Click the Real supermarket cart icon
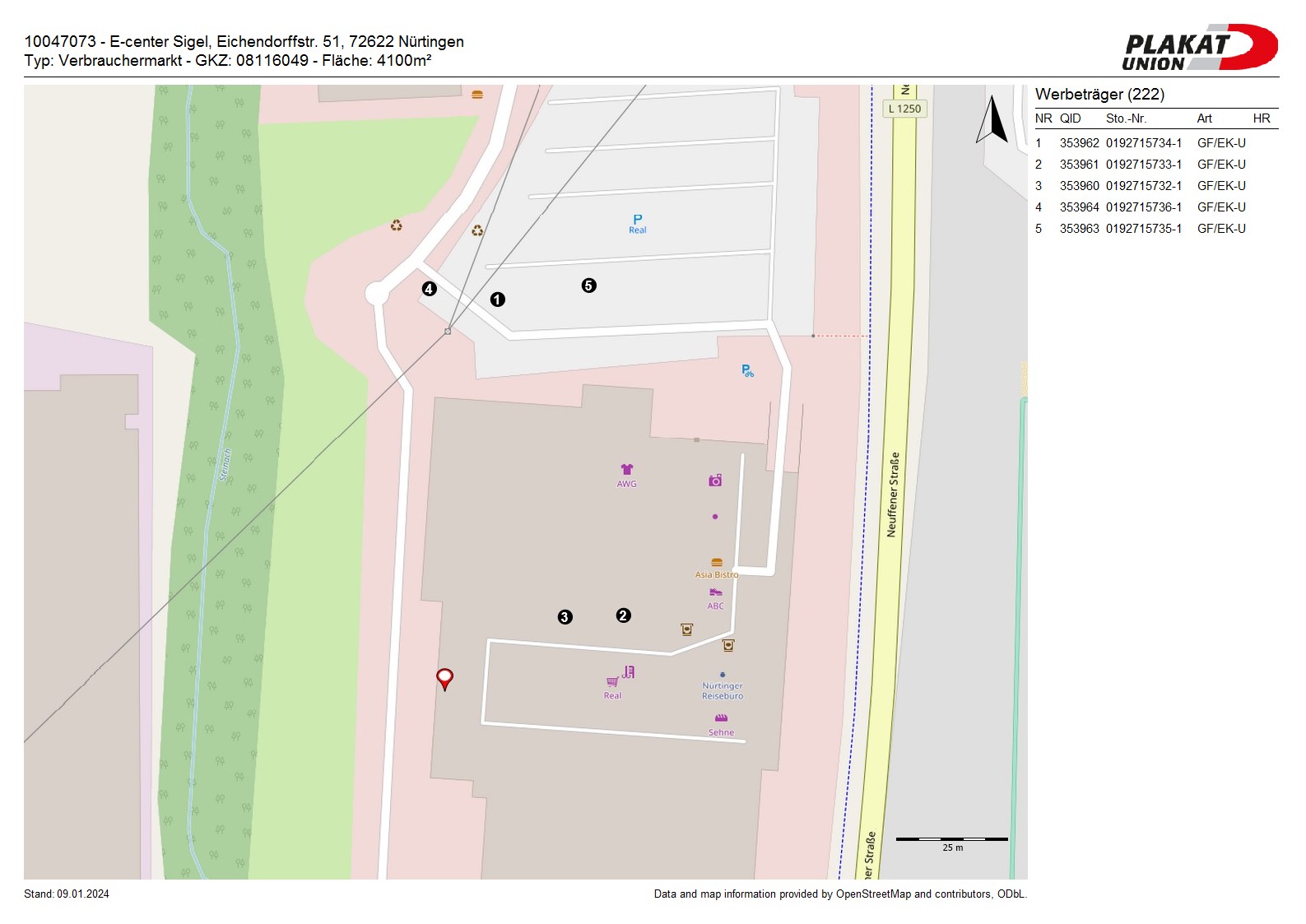Screen dimensions: 1306x924 (x=613, y=681)
